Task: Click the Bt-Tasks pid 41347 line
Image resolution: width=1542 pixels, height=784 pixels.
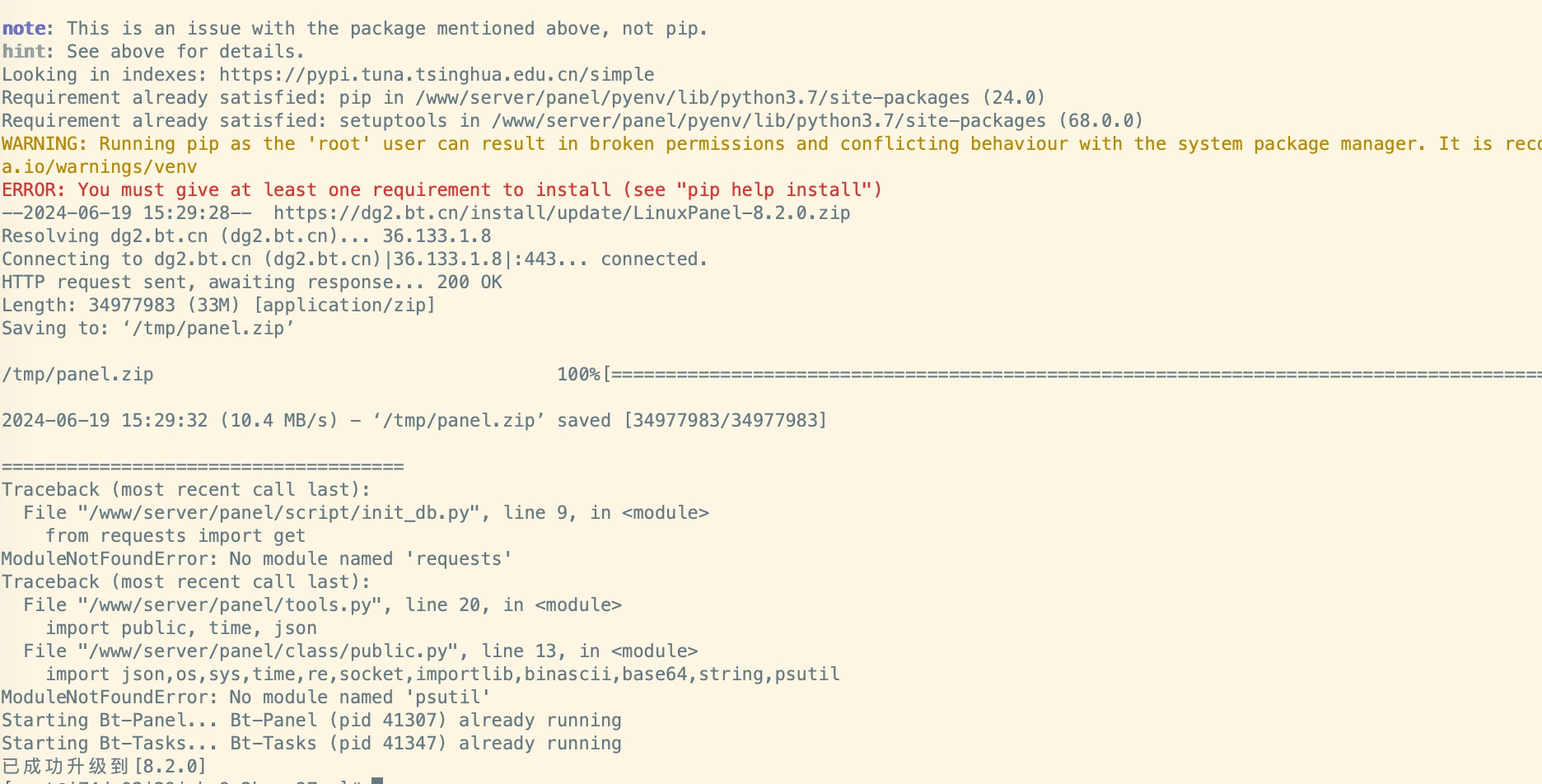Action: pos(311,744)
